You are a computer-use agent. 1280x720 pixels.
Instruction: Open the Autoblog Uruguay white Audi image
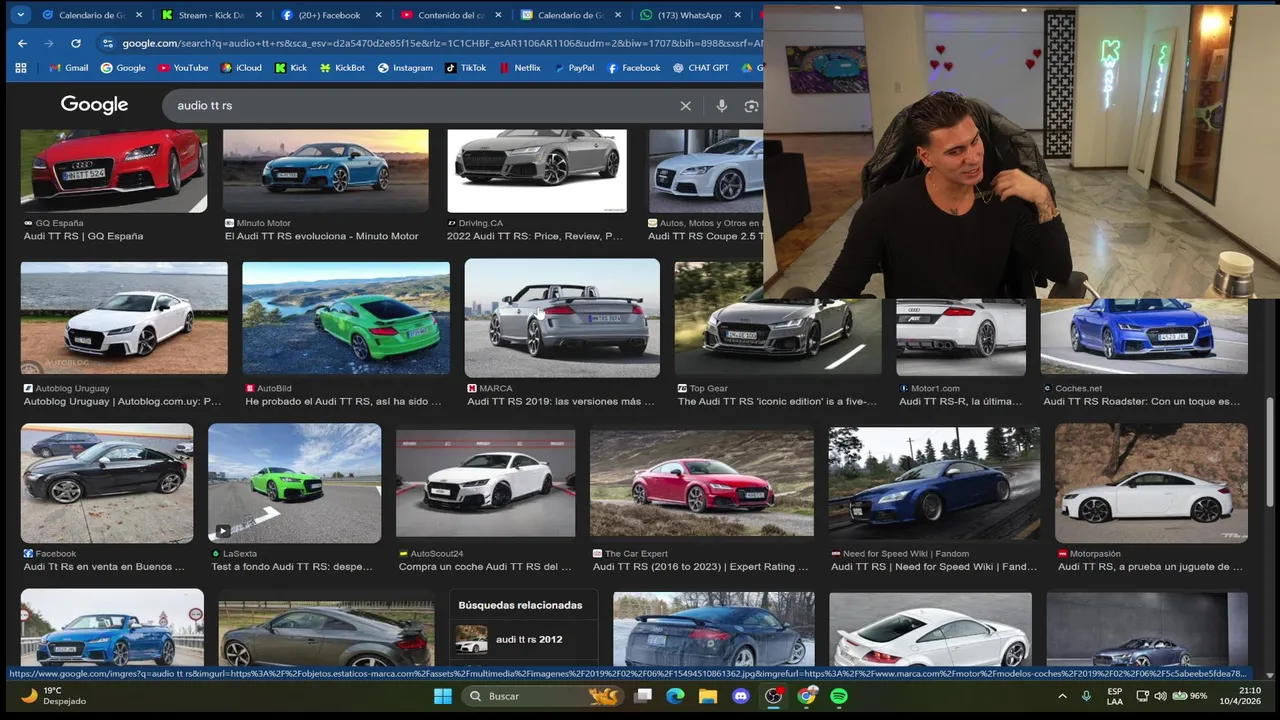124,318
